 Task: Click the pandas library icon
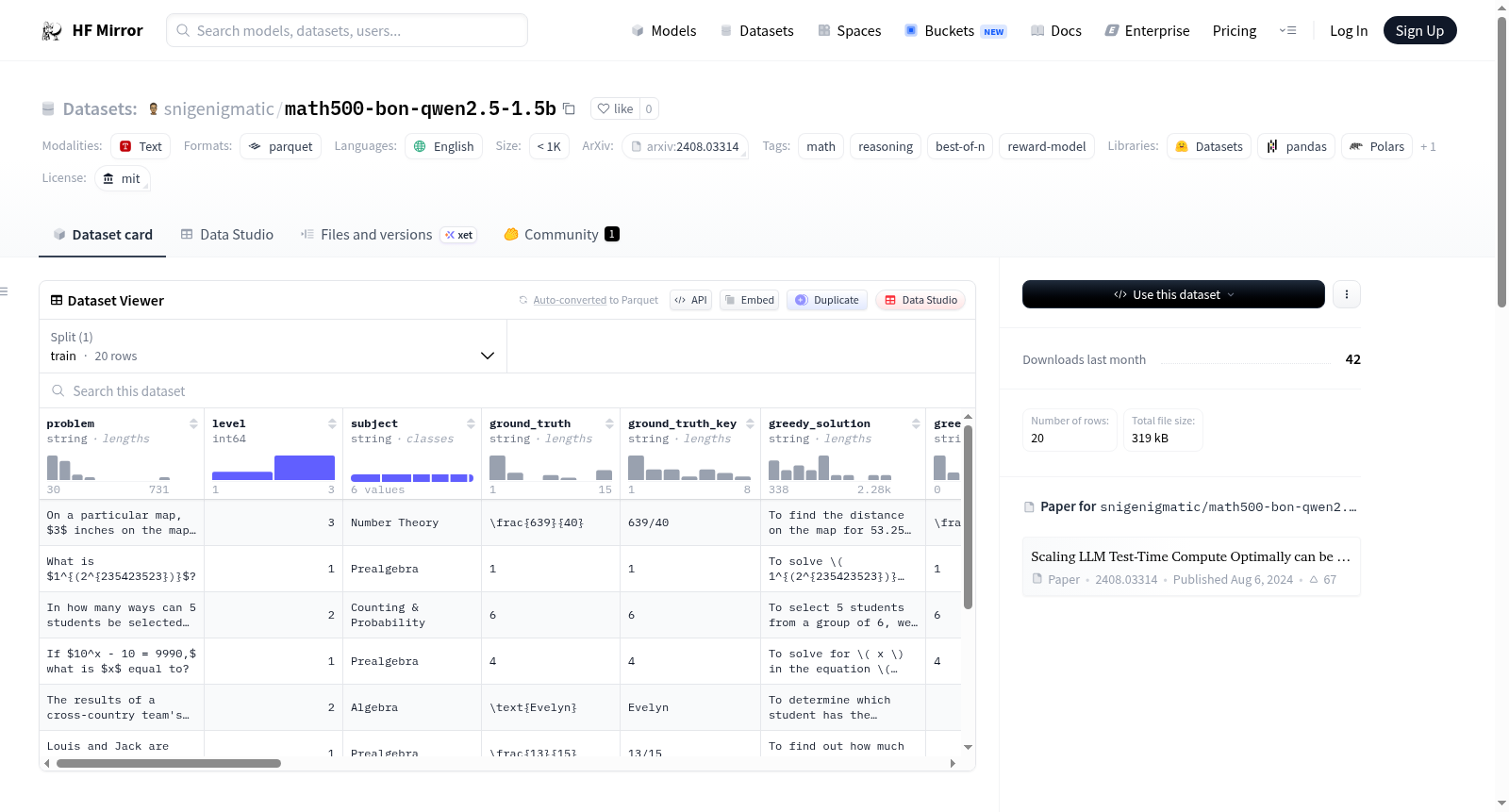point(1272,146)
